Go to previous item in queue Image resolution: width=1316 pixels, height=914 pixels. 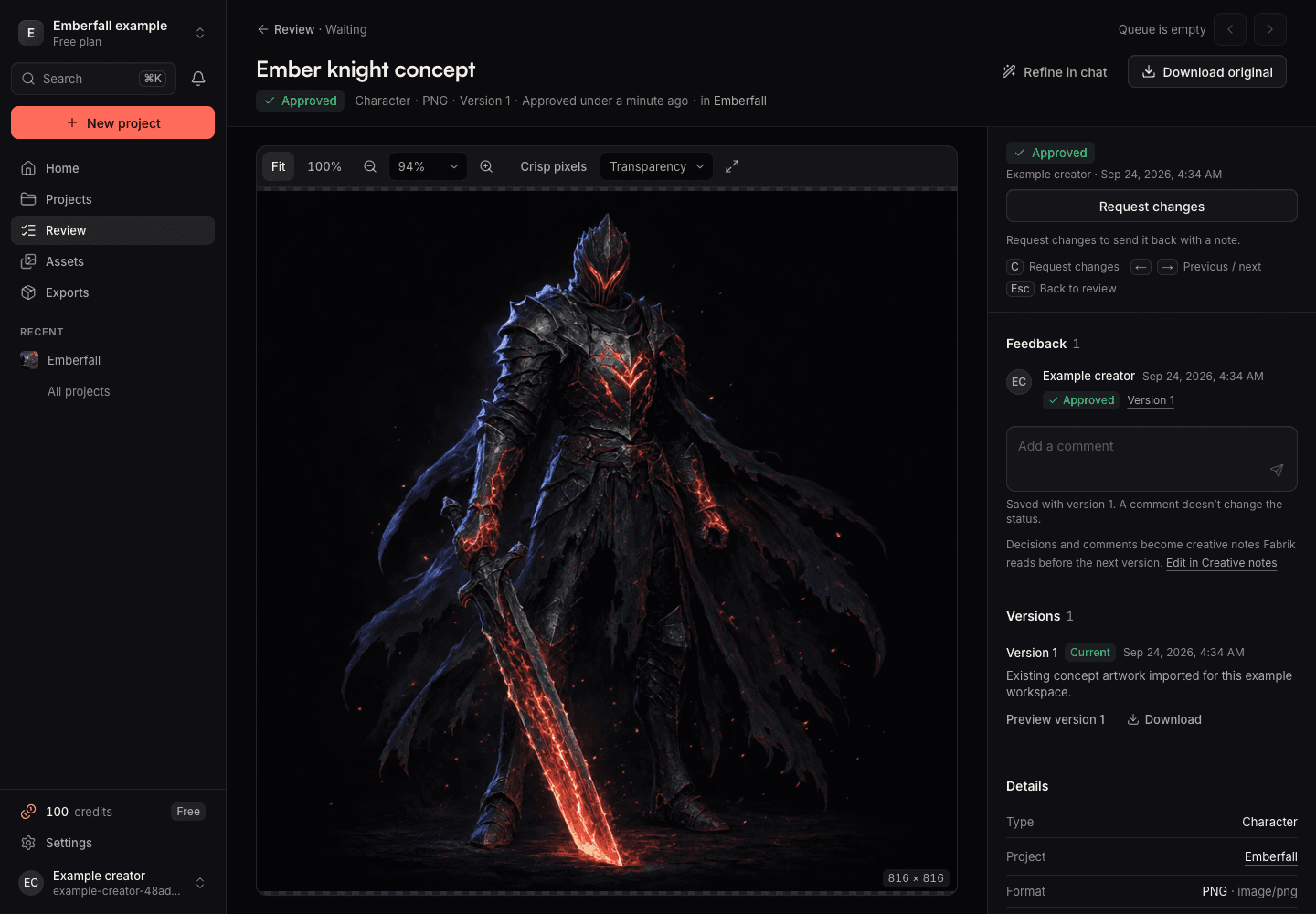point(1230,29)
